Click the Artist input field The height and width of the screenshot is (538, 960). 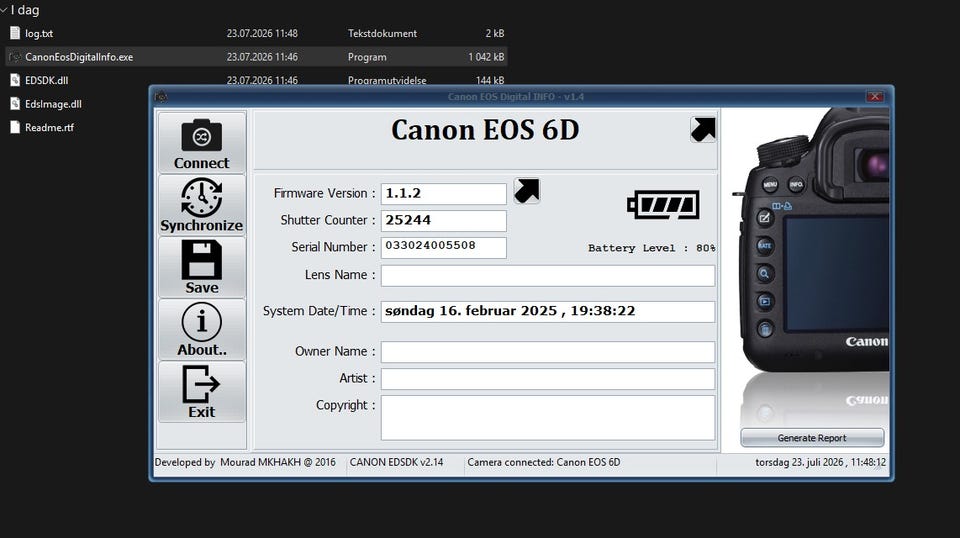[x=547, y=379]
